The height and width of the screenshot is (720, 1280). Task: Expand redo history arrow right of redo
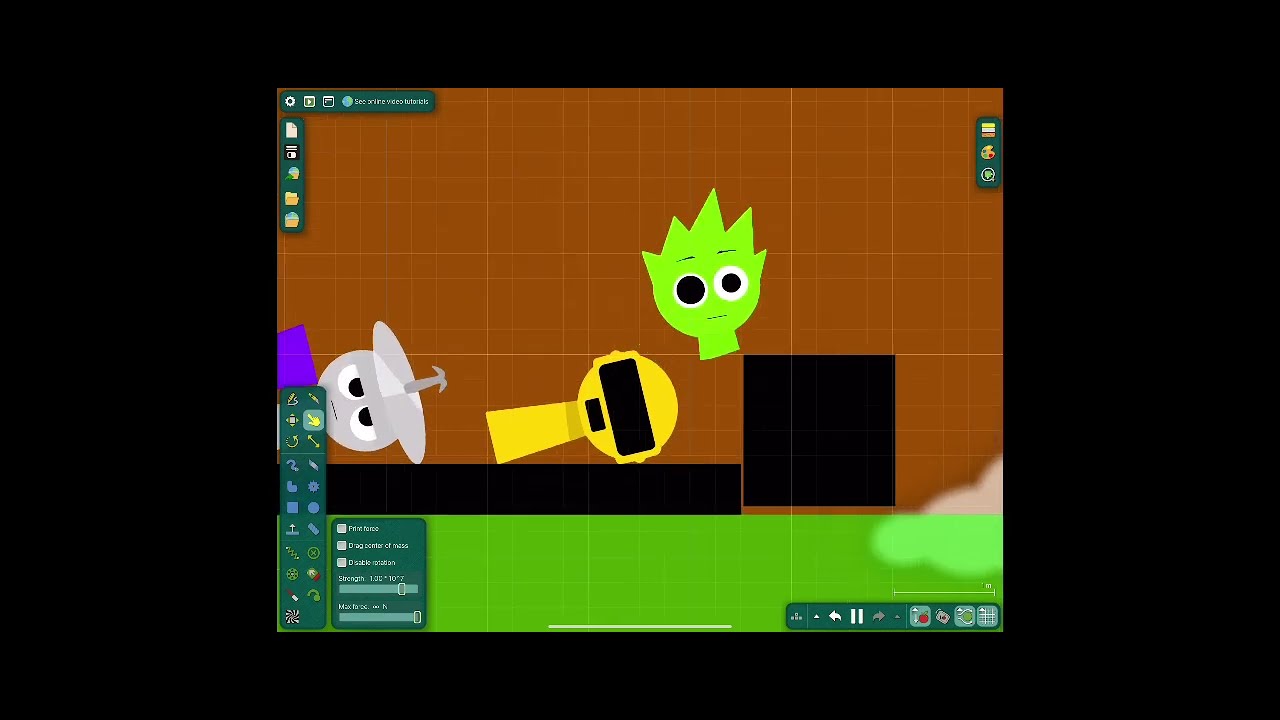pos(897,617)
